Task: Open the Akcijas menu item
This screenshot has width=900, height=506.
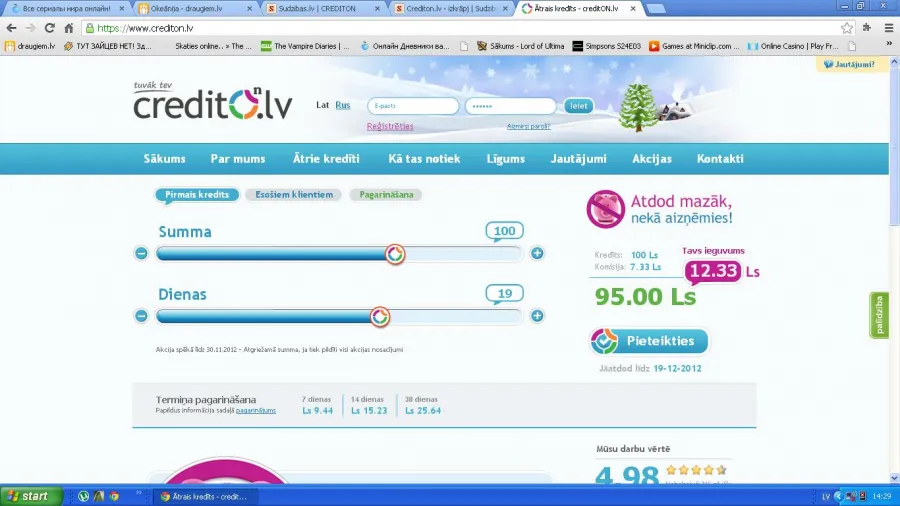Action: click(x=652, y=159)
